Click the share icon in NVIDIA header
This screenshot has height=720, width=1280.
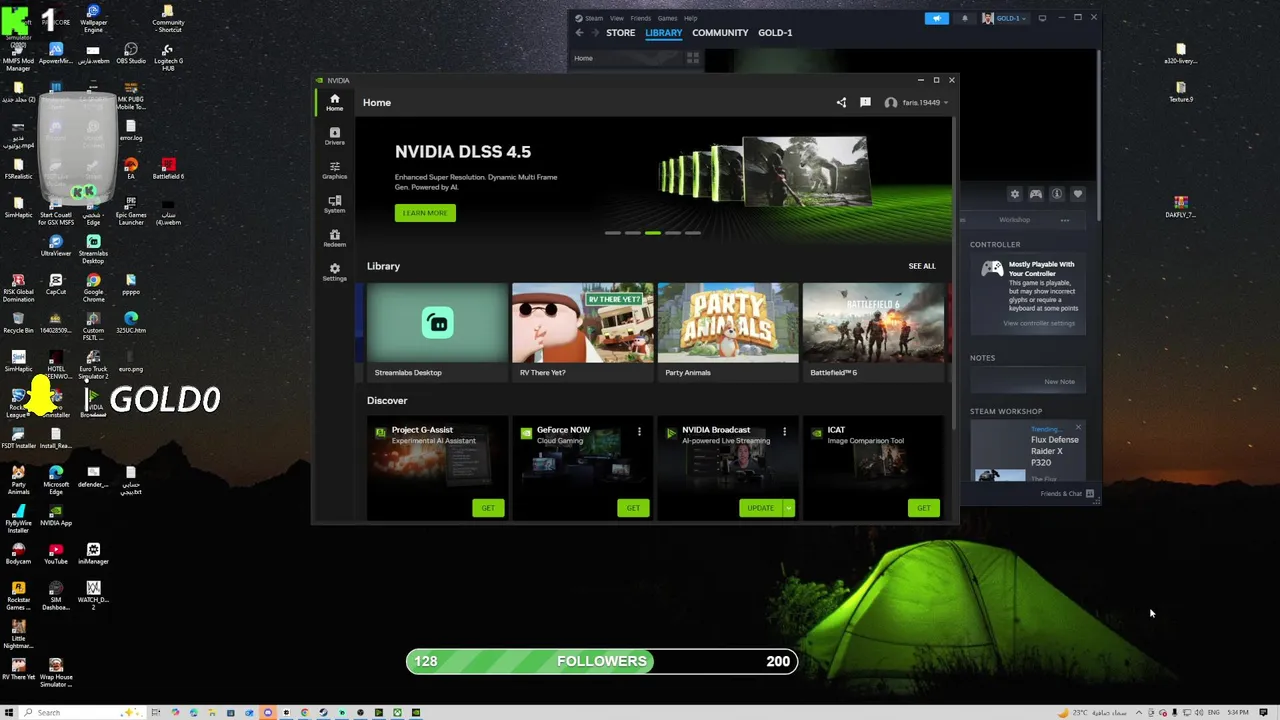(841, 102)
